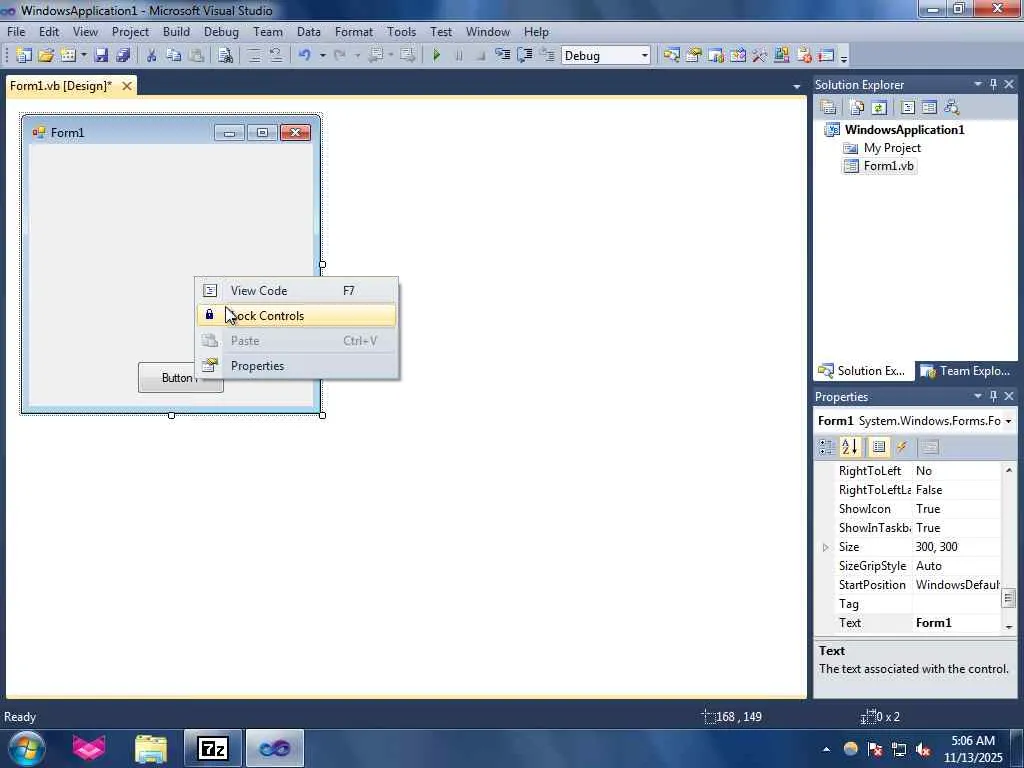Close the Form1.vb [Design] tab

click(x=127, y=86)
